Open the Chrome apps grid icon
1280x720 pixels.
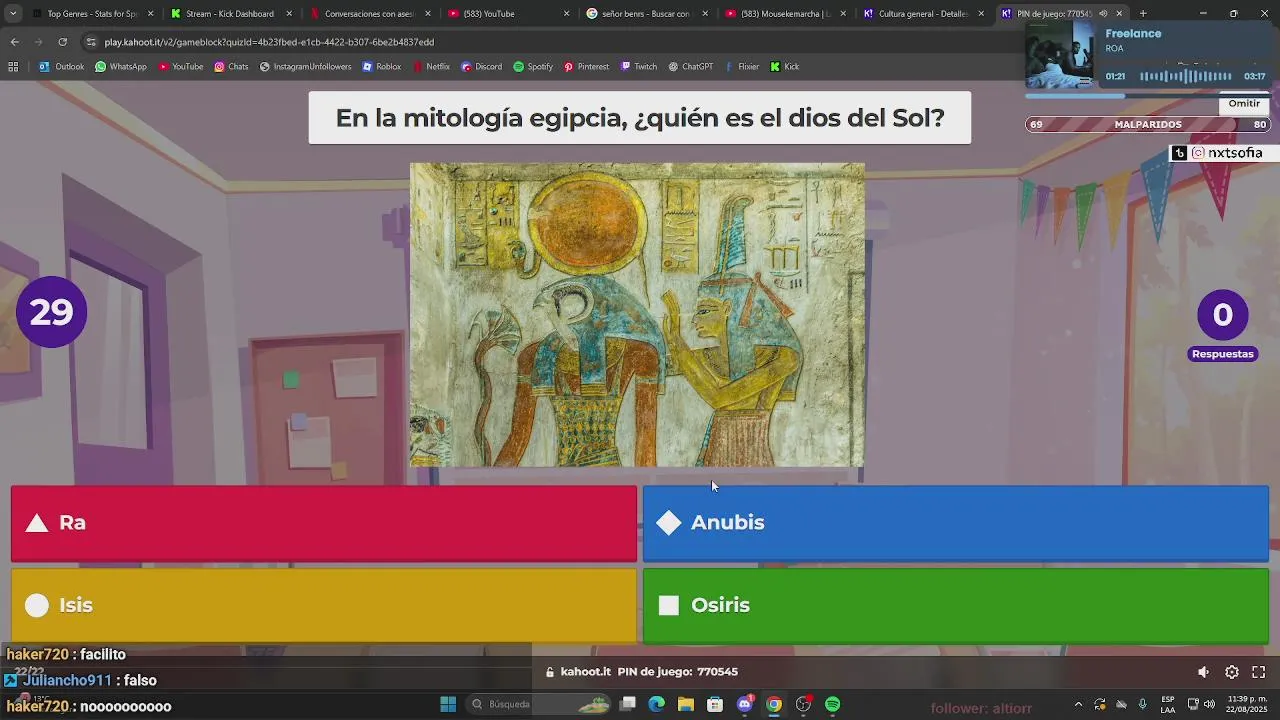coord(13,67)
